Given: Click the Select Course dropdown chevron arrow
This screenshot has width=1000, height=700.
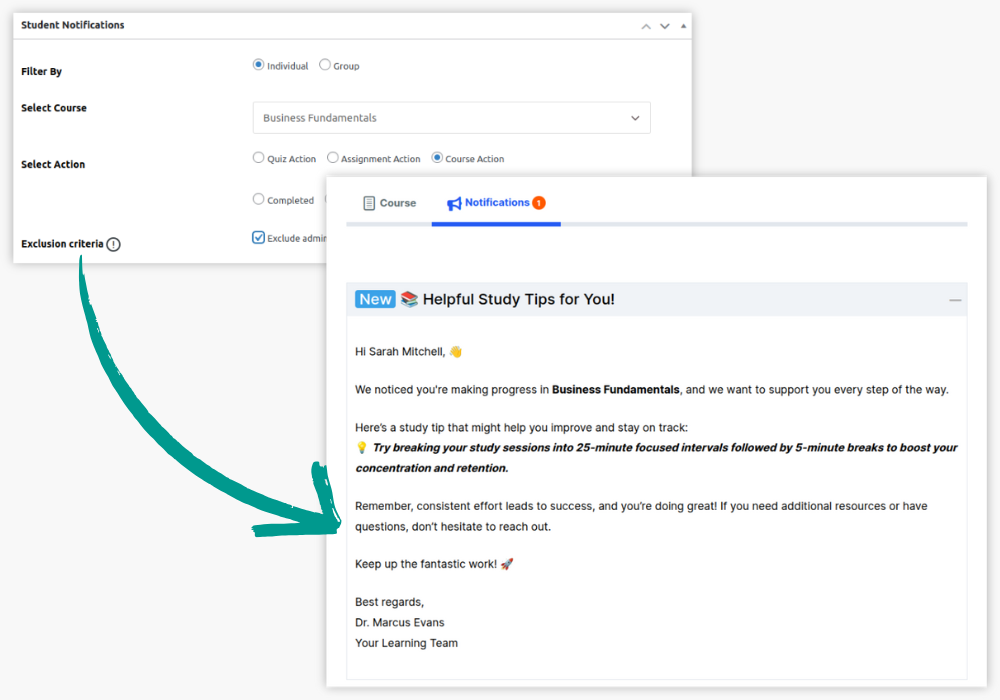Looking at the screenshot, I should (x=635, y=118).
